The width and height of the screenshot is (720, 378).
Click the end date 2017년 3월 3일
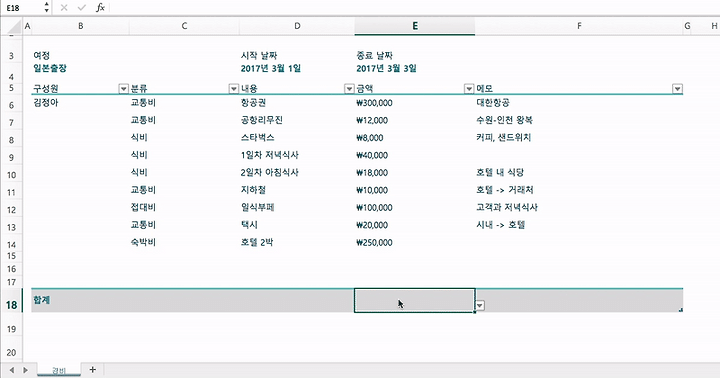pos(387,68)
